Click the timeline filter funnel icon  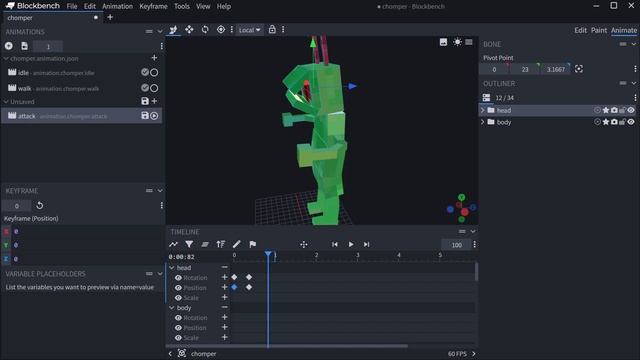tap(189, 244)
